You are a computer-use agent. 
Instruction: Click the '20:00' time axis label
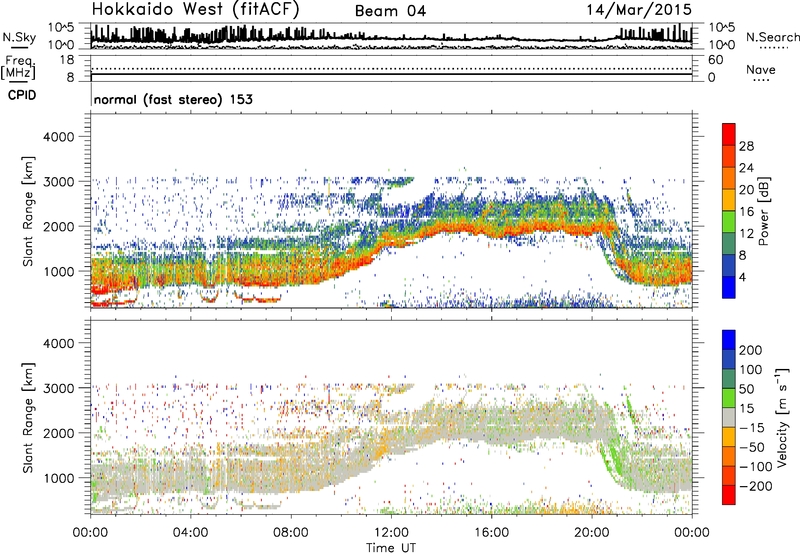[x=592, y=533]
